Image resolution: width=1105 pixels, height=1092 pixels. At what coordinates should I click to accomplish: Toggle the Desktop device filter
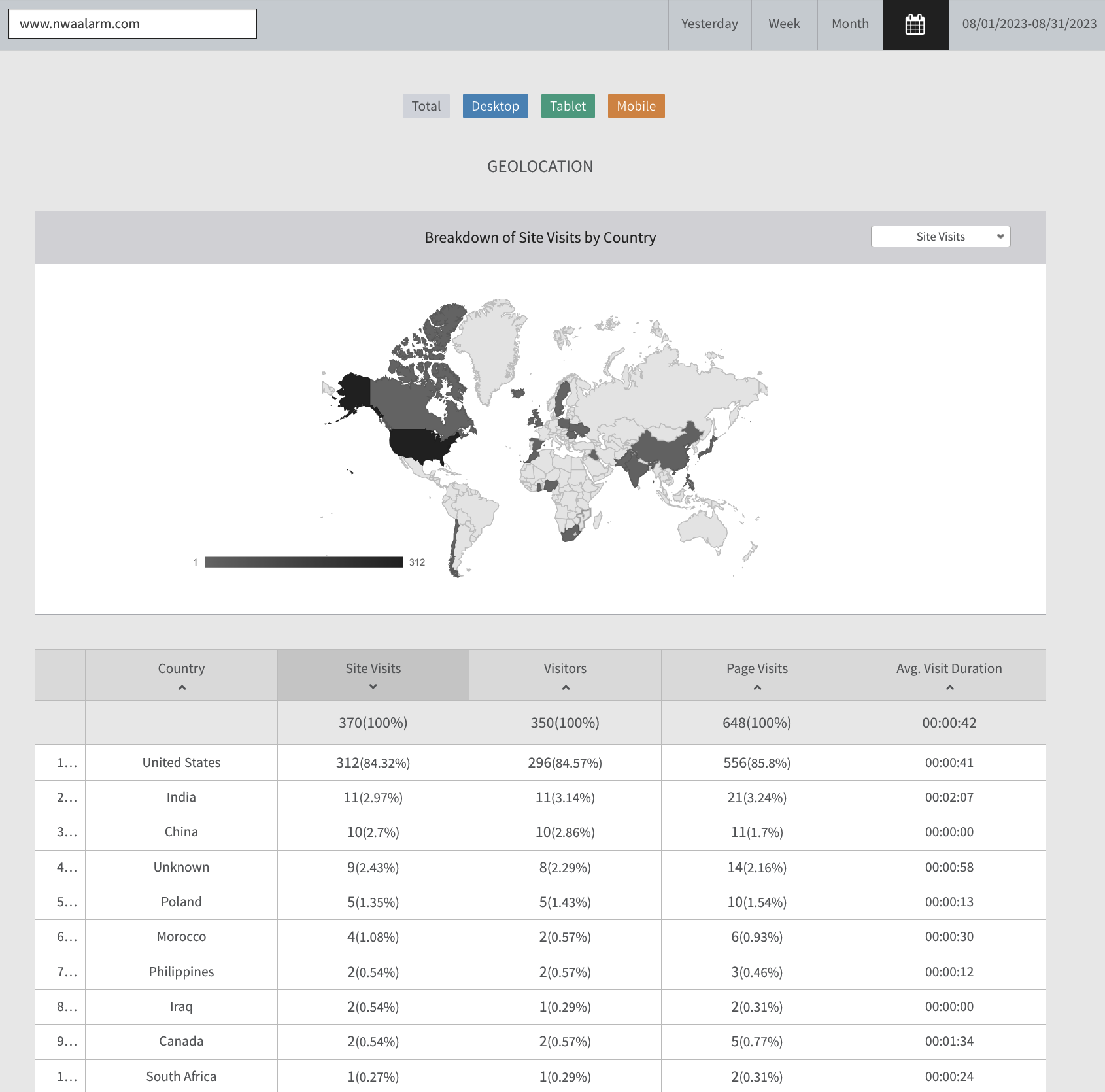(x=495, y=106)
